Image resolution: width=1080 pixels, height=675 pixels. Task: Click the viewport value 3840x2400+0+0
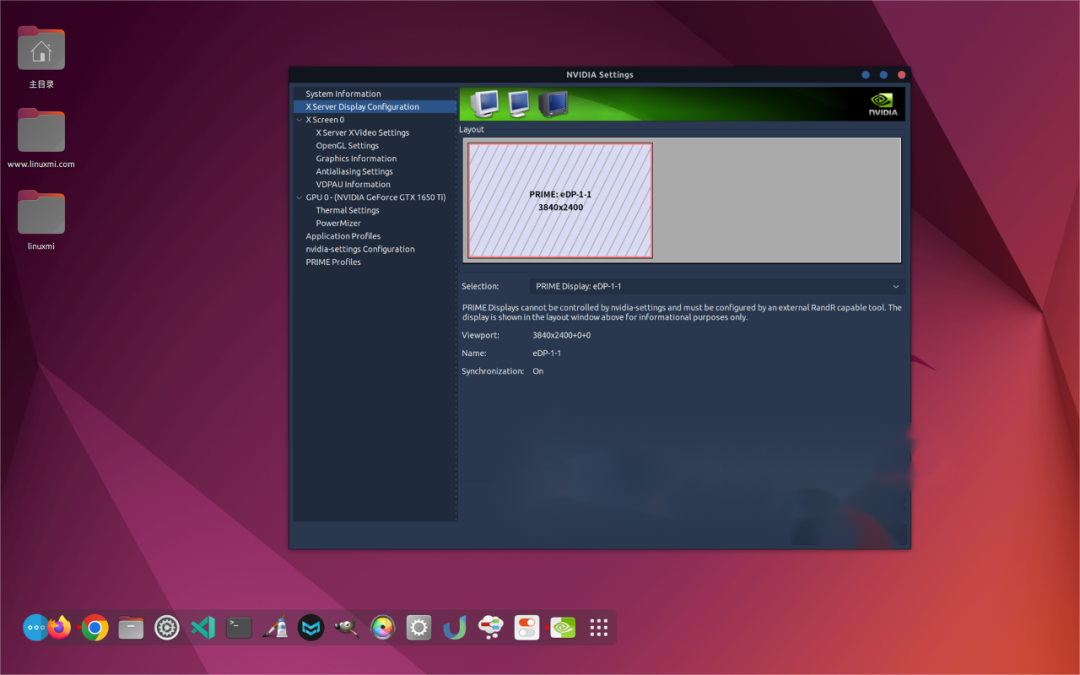pyautogui.click(x=561, y=335)
